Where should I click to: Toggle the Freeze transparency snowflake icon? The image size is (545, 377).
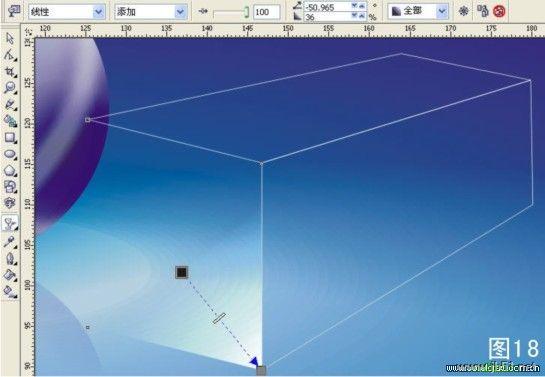click(x=463, y=11)
